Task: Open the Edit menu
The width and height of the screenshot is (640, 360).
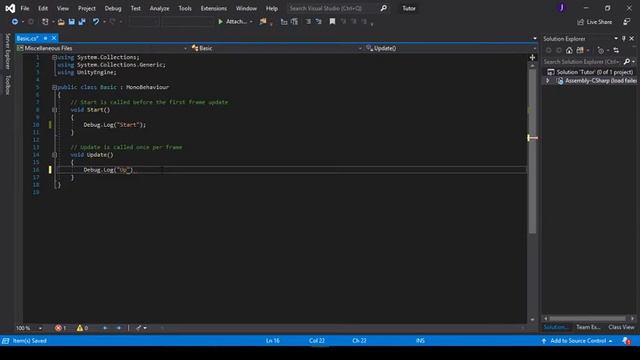Action: (x=43, y=8)
